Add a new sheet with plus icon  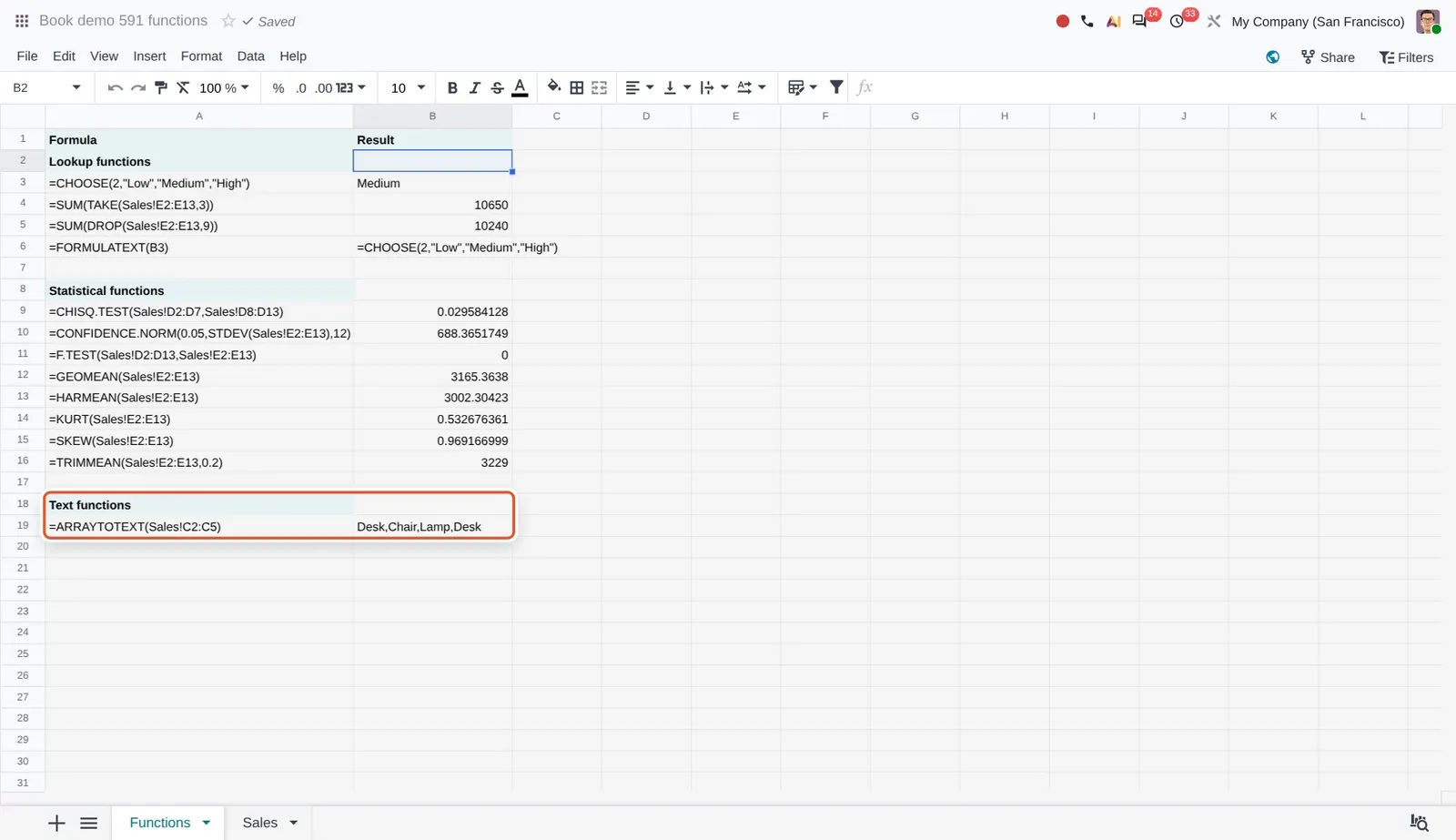click(56, 823)
